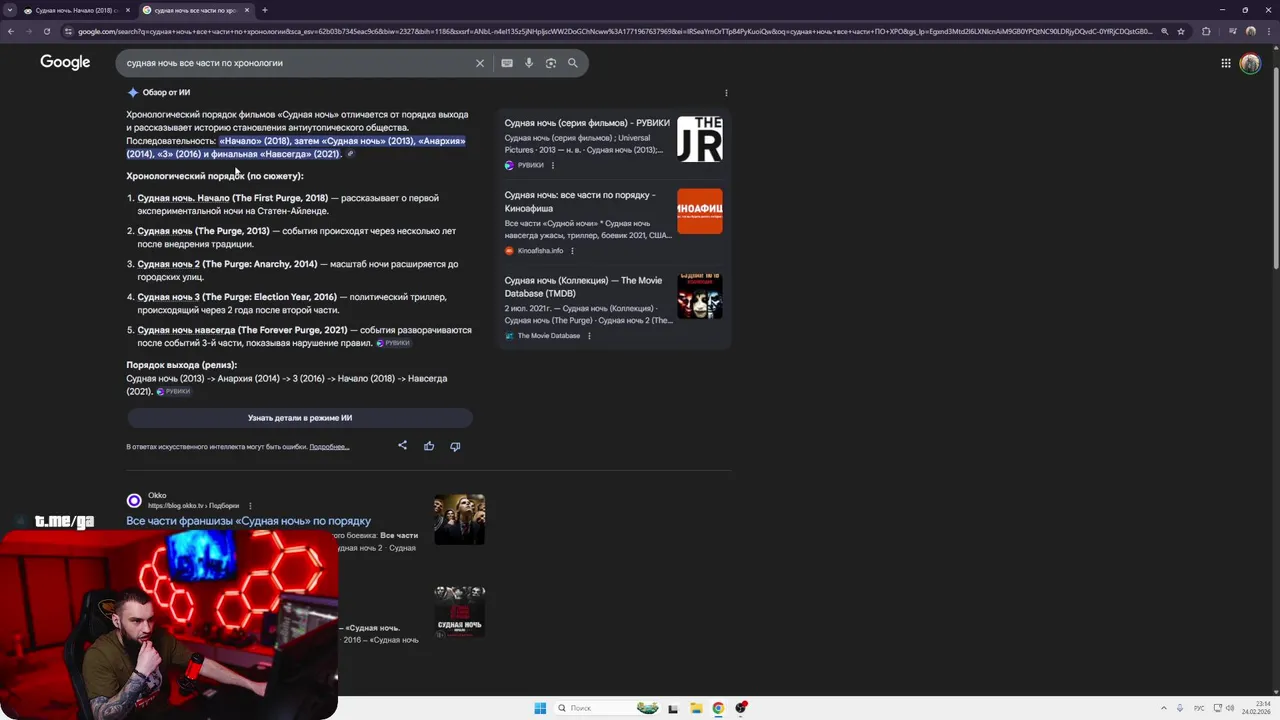The width and height of the screenshot is (1280, 720).
Task: Open more options for the РУВИКИ source
Action: click(x=553, y=165)
